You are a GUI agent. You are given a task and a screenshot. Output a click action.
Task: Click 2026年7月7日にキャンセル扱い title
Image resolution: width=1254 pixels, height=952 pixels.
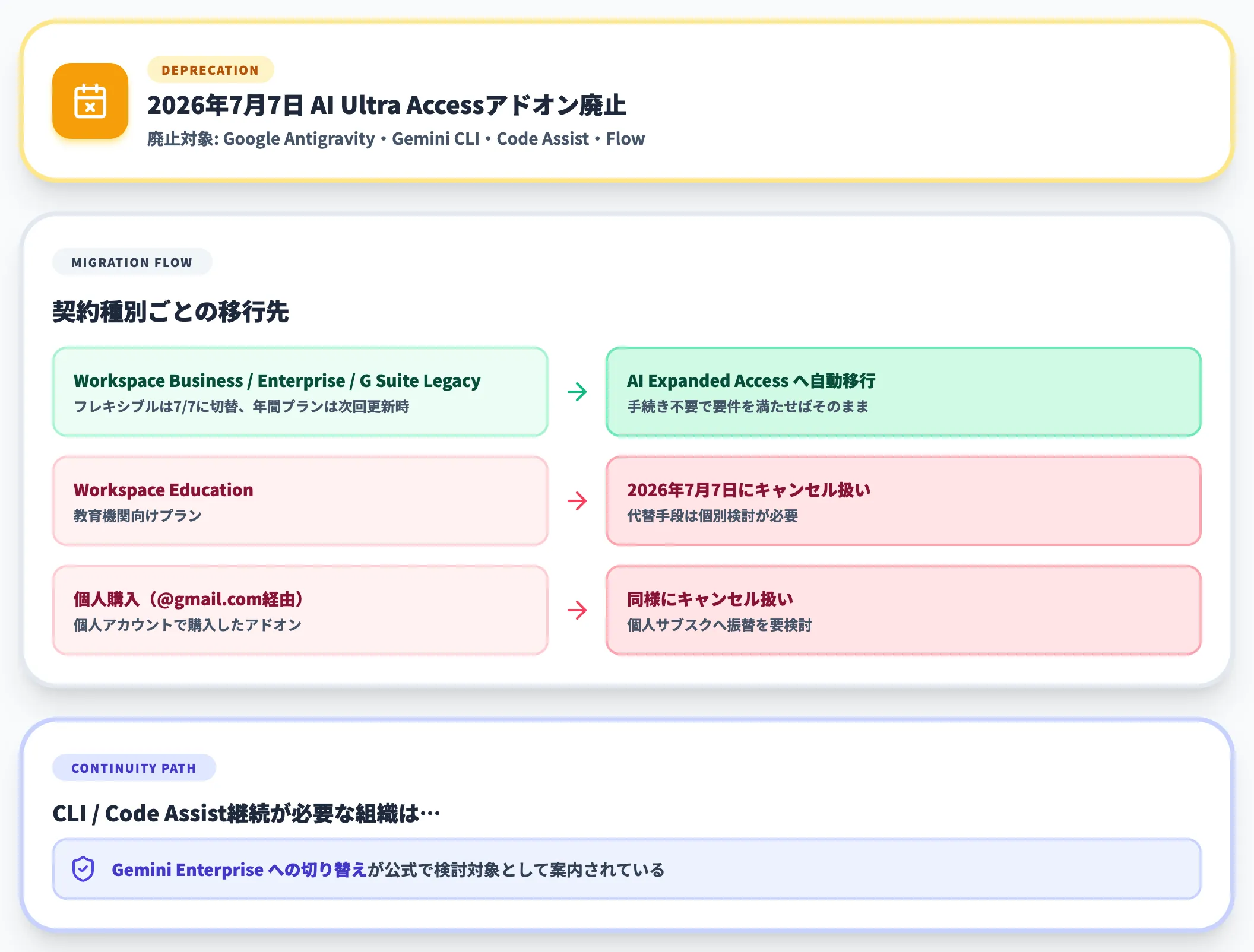click(x=749, y=490)
